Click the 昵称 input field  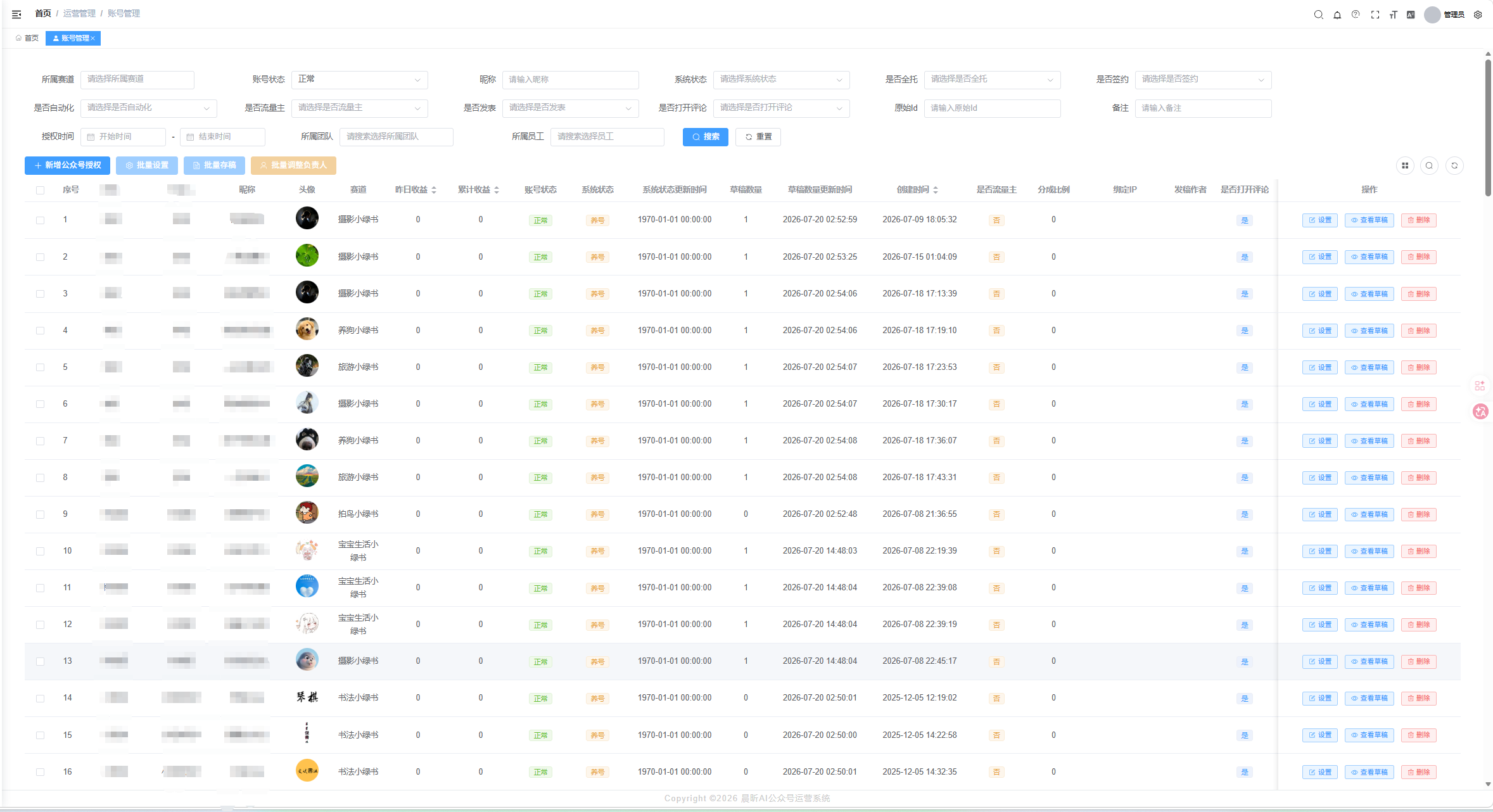pos(571,79)
